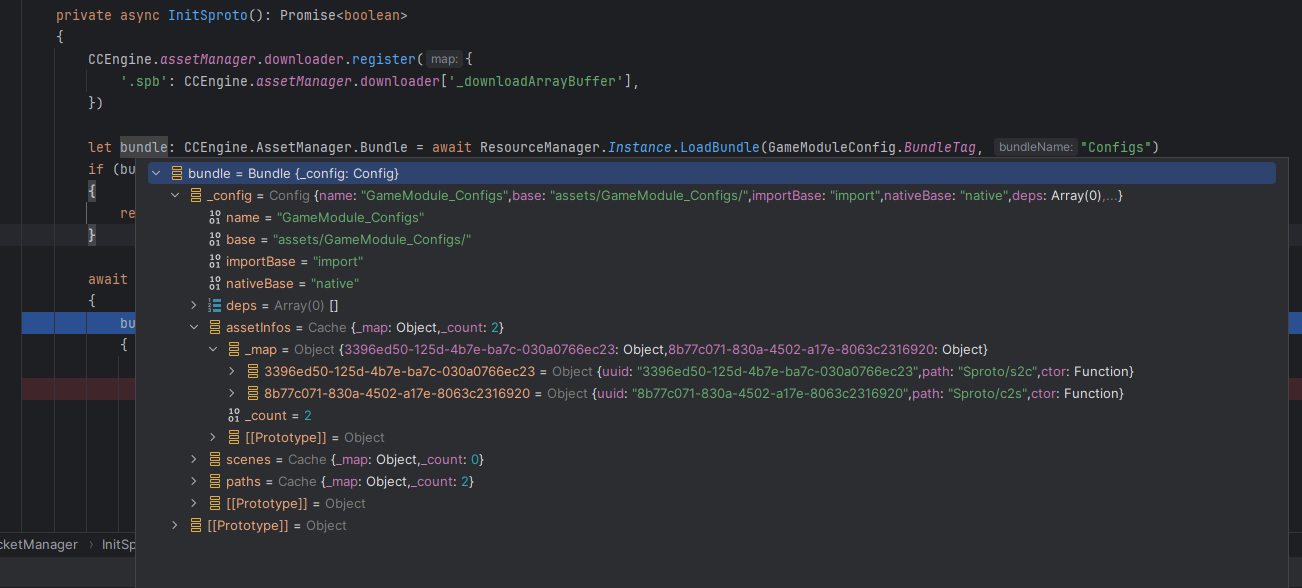Click the binary value icon beside name
This screenshot has width=1302, height=588.
[215, 218]
